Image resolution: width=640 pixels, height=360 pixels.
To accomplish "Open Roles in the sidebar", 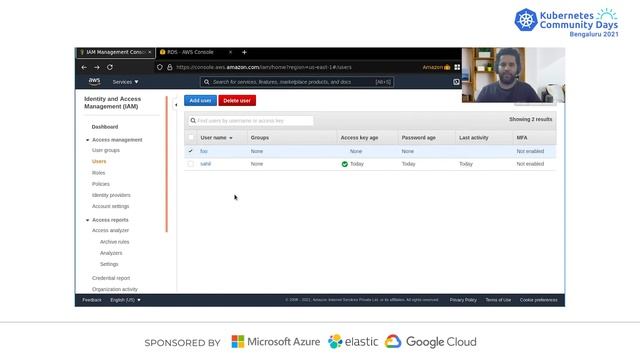I will pyautogui.click(x=98, y=173).
